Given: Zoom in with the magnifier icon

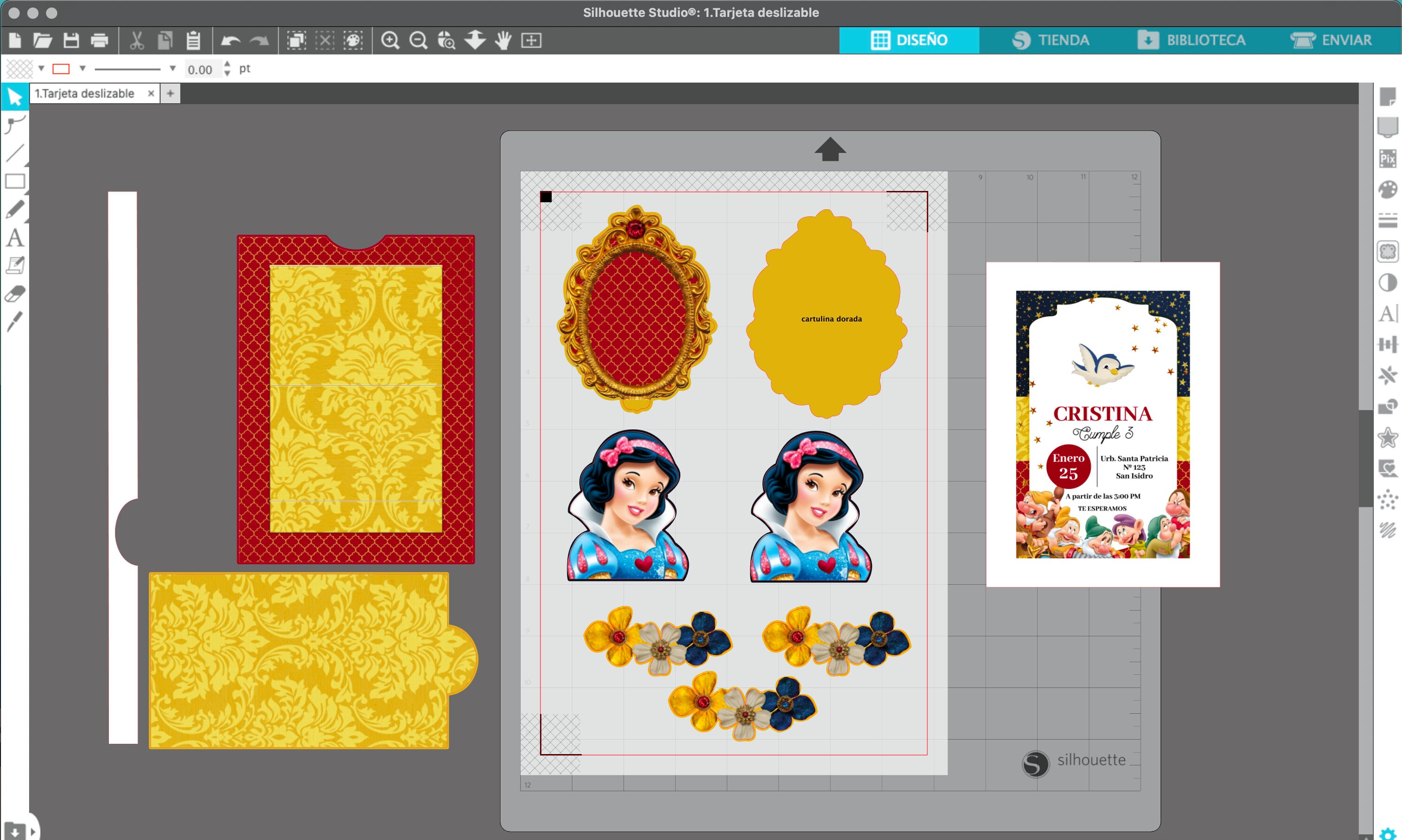Looking at the screenshot, I should (391, 40).
